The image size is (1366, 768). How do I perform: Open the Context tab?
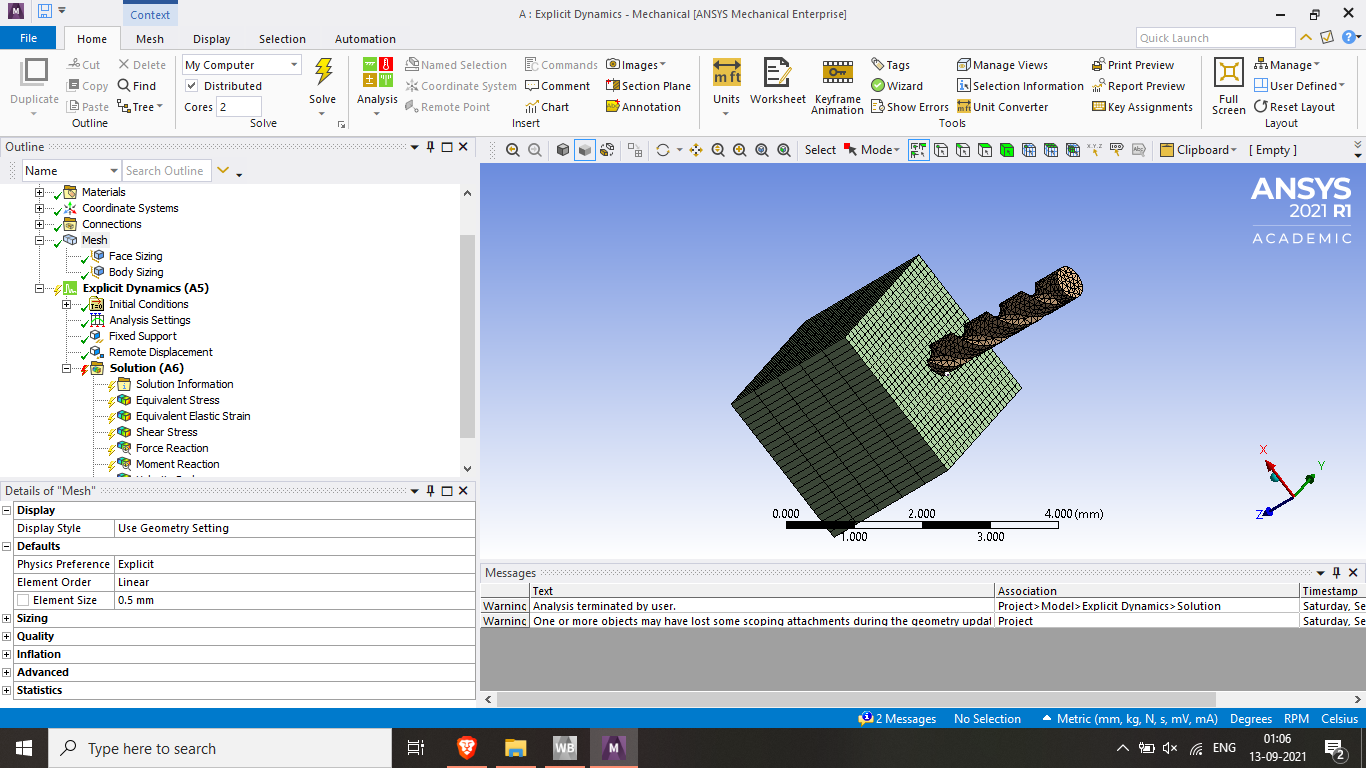[x=150, y=14]
